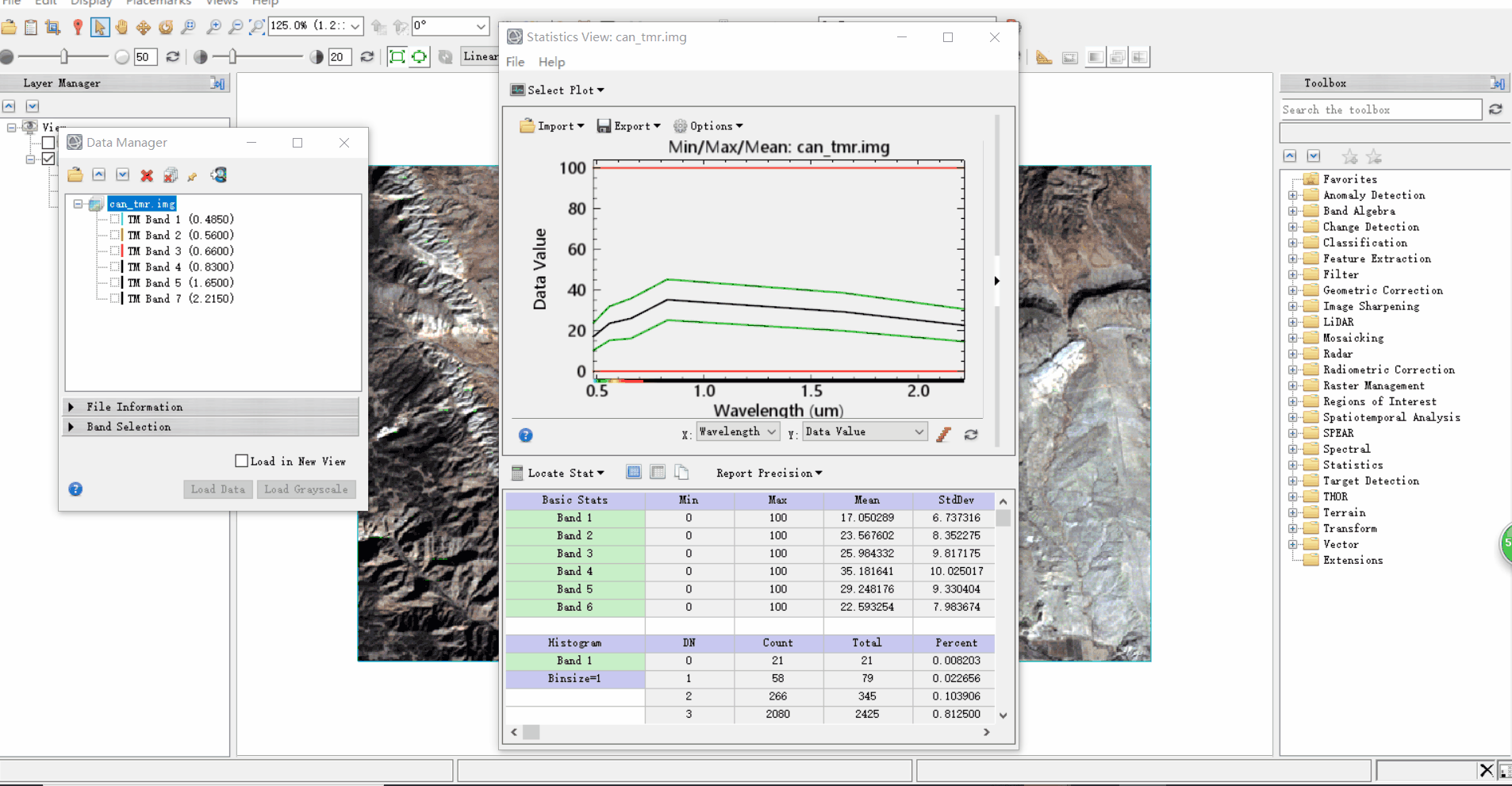Select the red placemark pin tool
This screenshot has width=1512, height=786.
(x=78, y=28)
